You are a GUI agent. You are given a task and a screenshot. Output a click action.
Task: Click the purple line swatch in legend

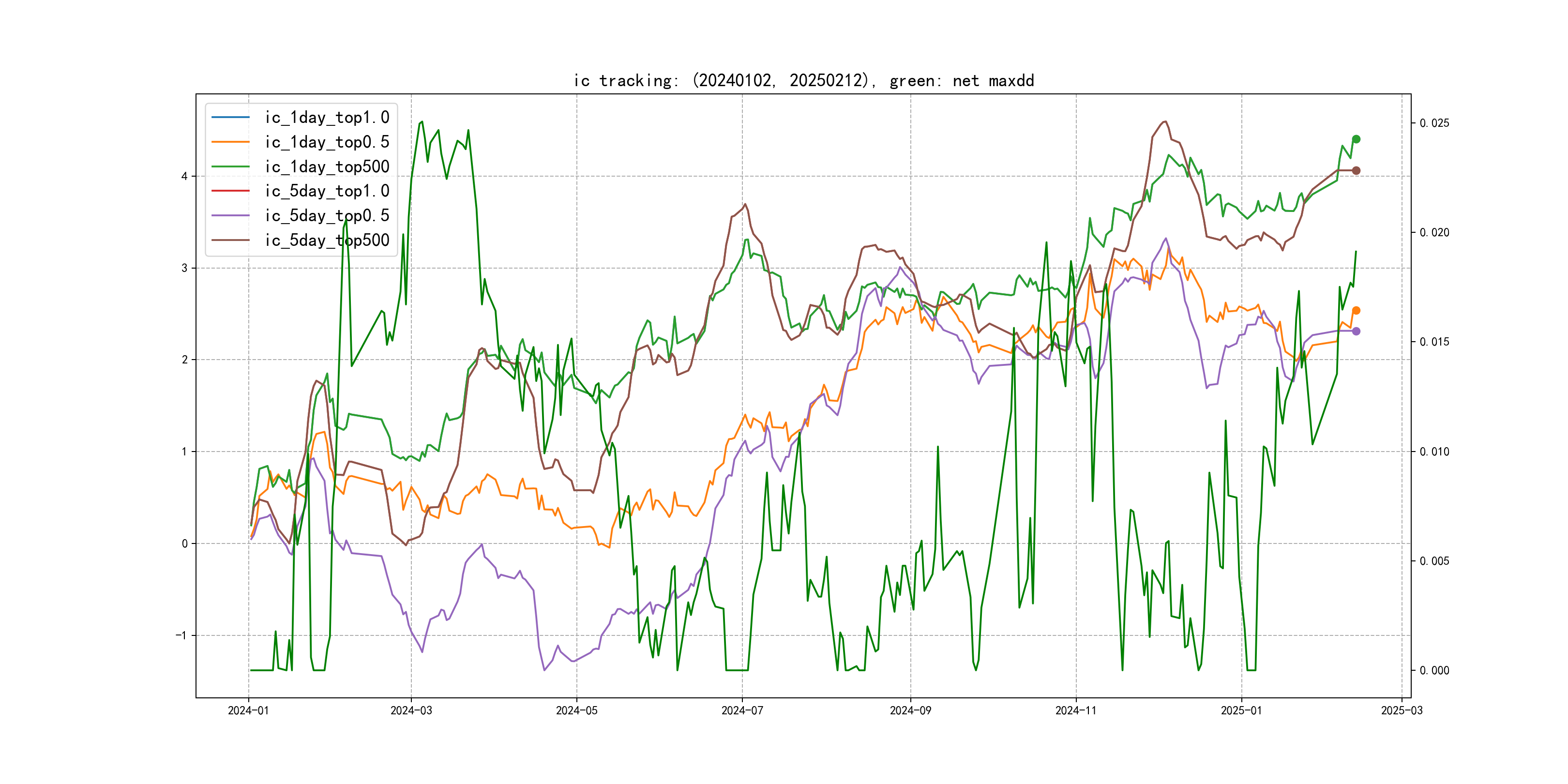pyautogui.click(x=230, y=215)
